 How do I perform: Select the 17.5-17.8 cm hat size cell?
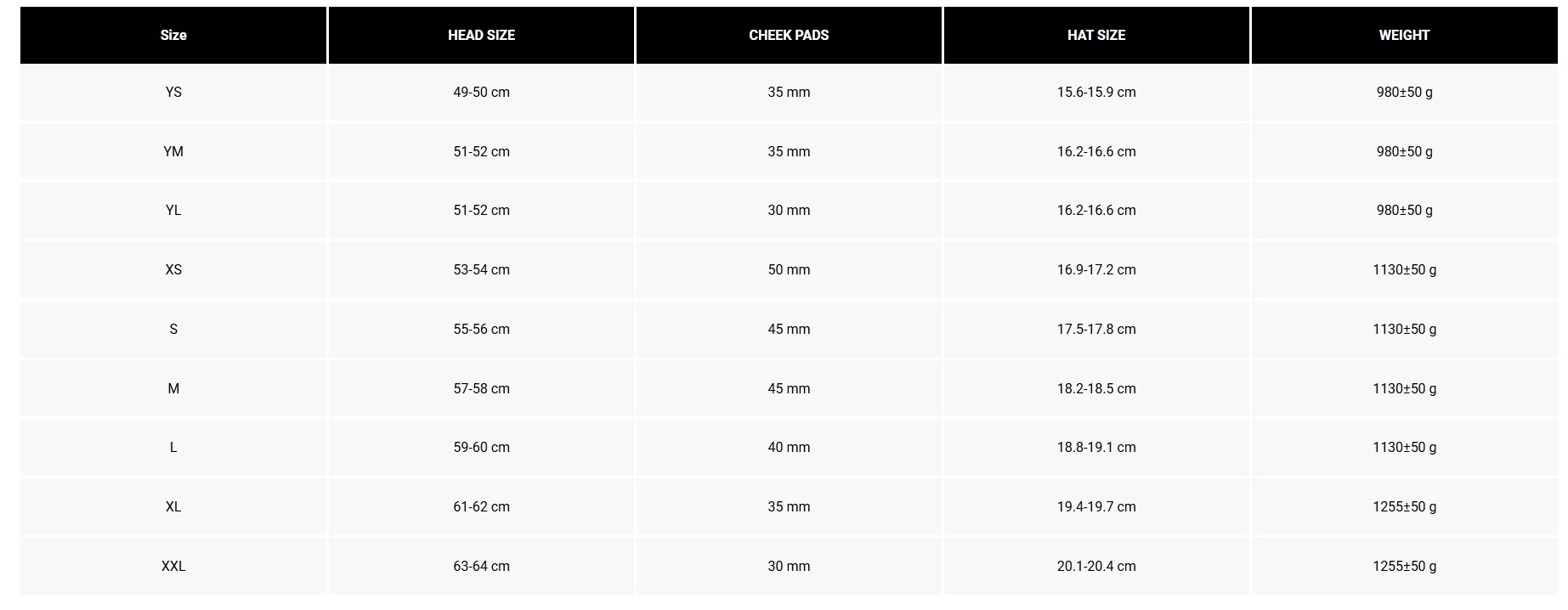pos(1096,329)
